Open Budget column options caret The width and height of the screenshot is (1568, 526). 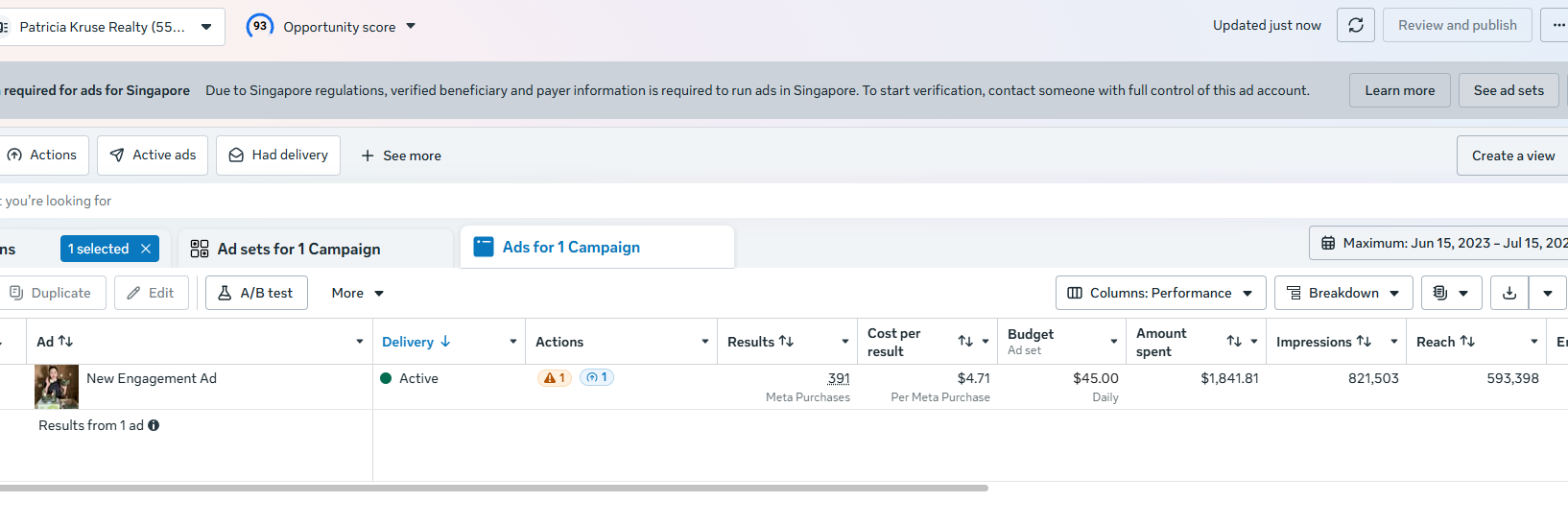(1114, 342)
